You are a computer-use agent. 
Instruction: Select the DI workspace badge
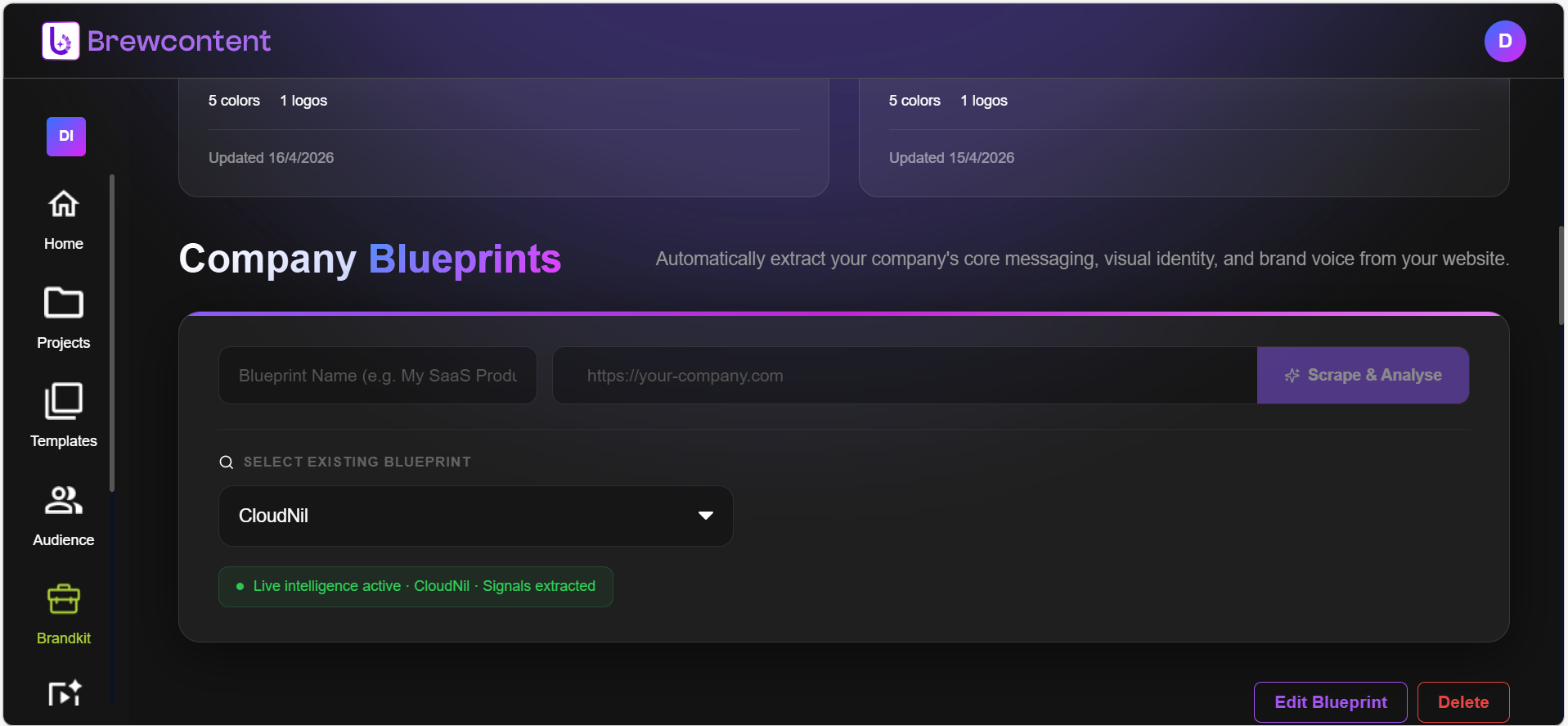click(x=66, y=137)
